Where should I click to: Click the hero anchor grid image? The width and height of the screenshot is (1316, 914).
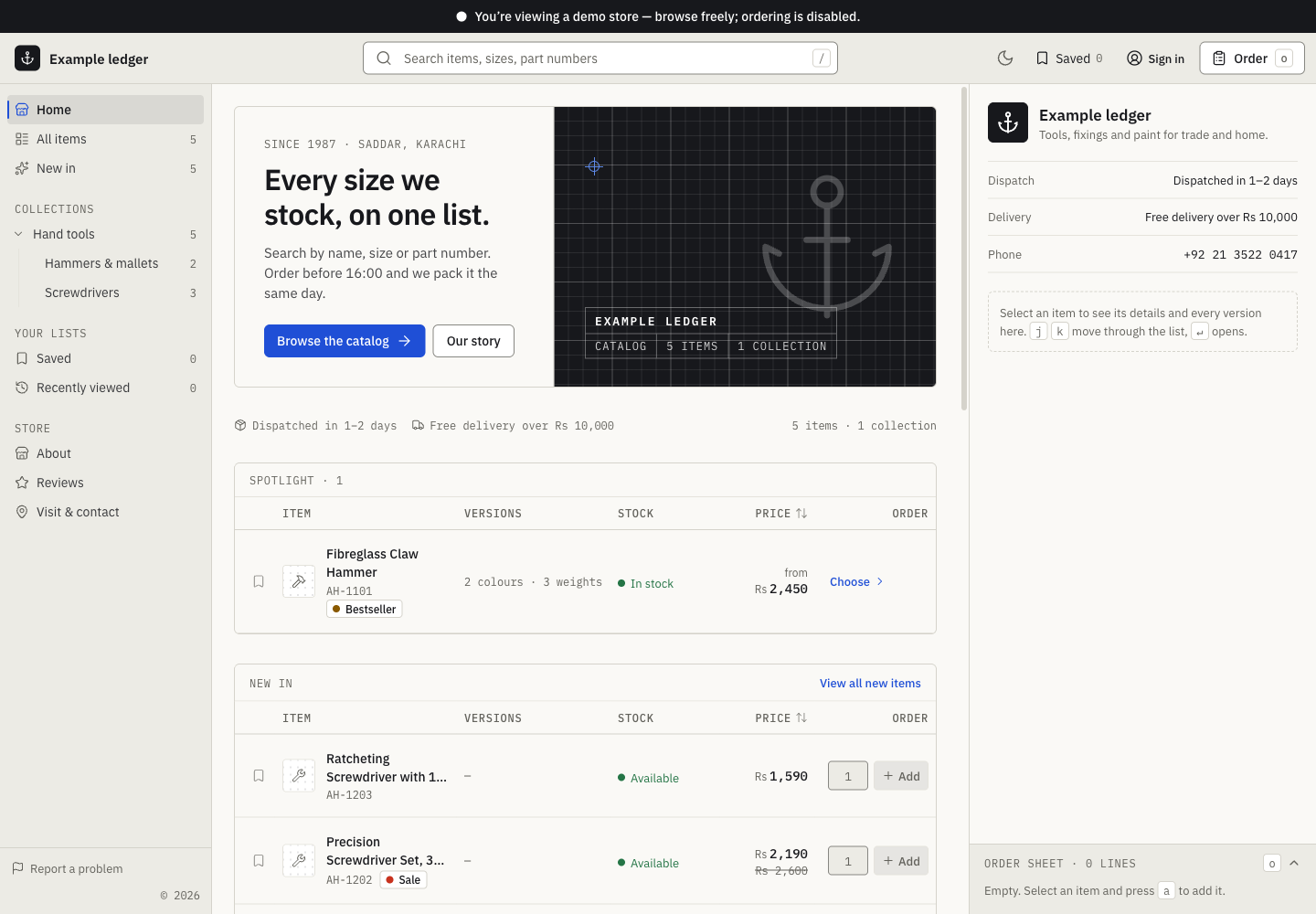[745, 247]
